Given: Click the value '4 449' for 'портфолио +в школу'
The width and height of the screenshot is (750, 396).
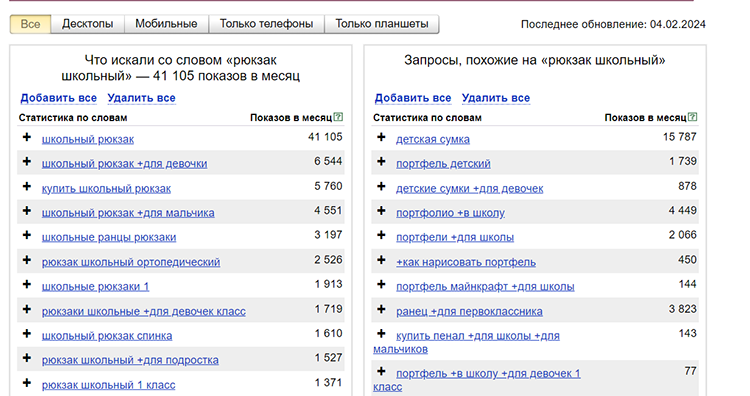Looking at the screenshot, I should [x=683, y=210].
